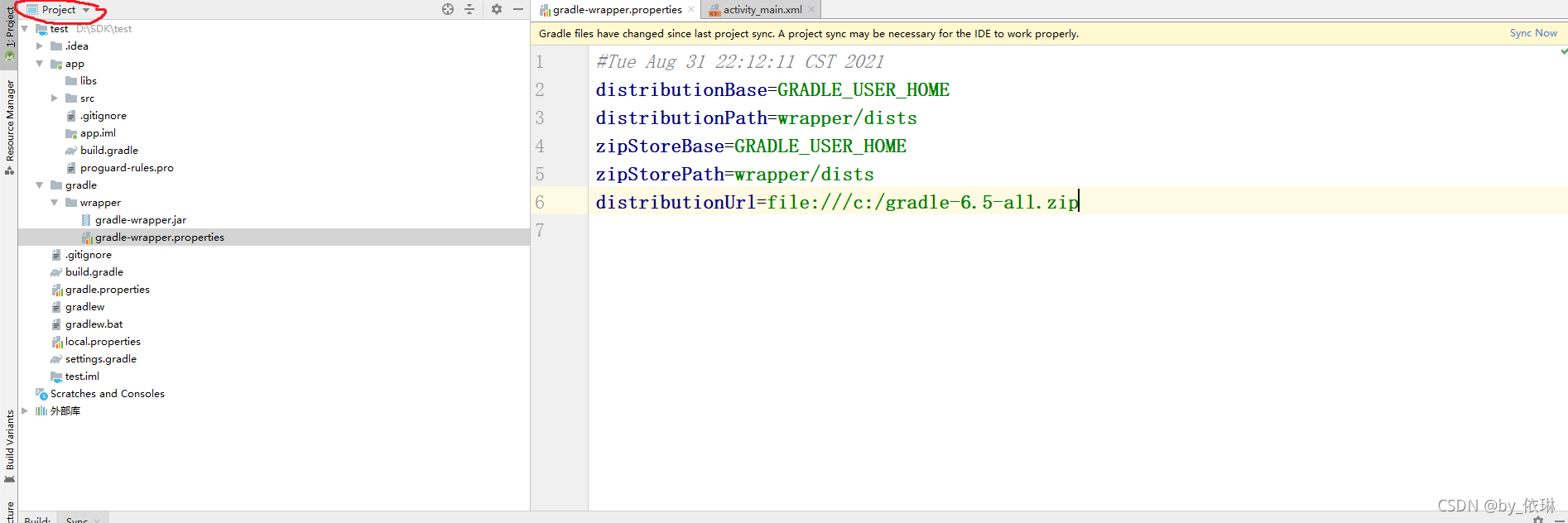The image size is (1568, 523).
Task: Hide the project panel with minus icon
Action: point(518,9)
